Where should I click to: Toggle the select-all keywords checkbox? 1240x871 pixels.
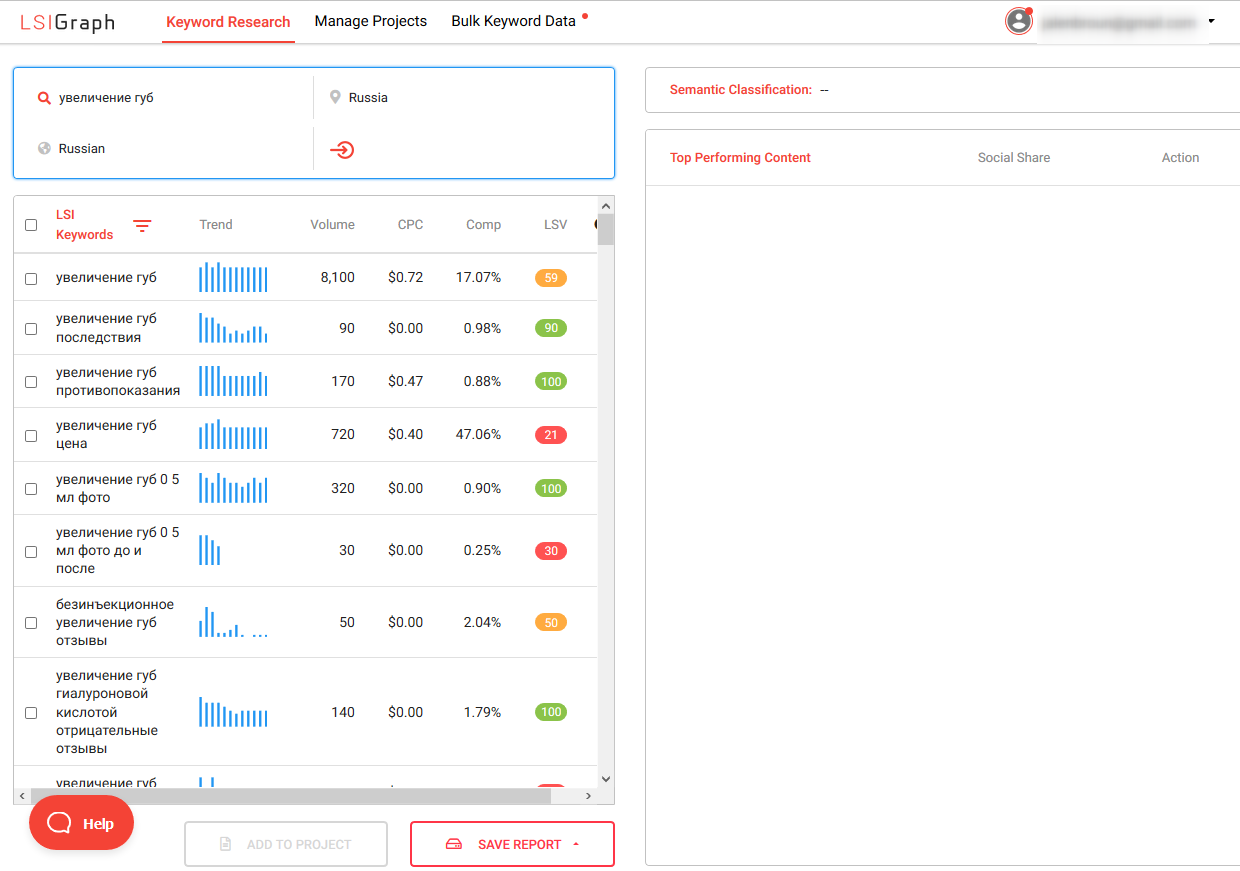click(31, 225)
